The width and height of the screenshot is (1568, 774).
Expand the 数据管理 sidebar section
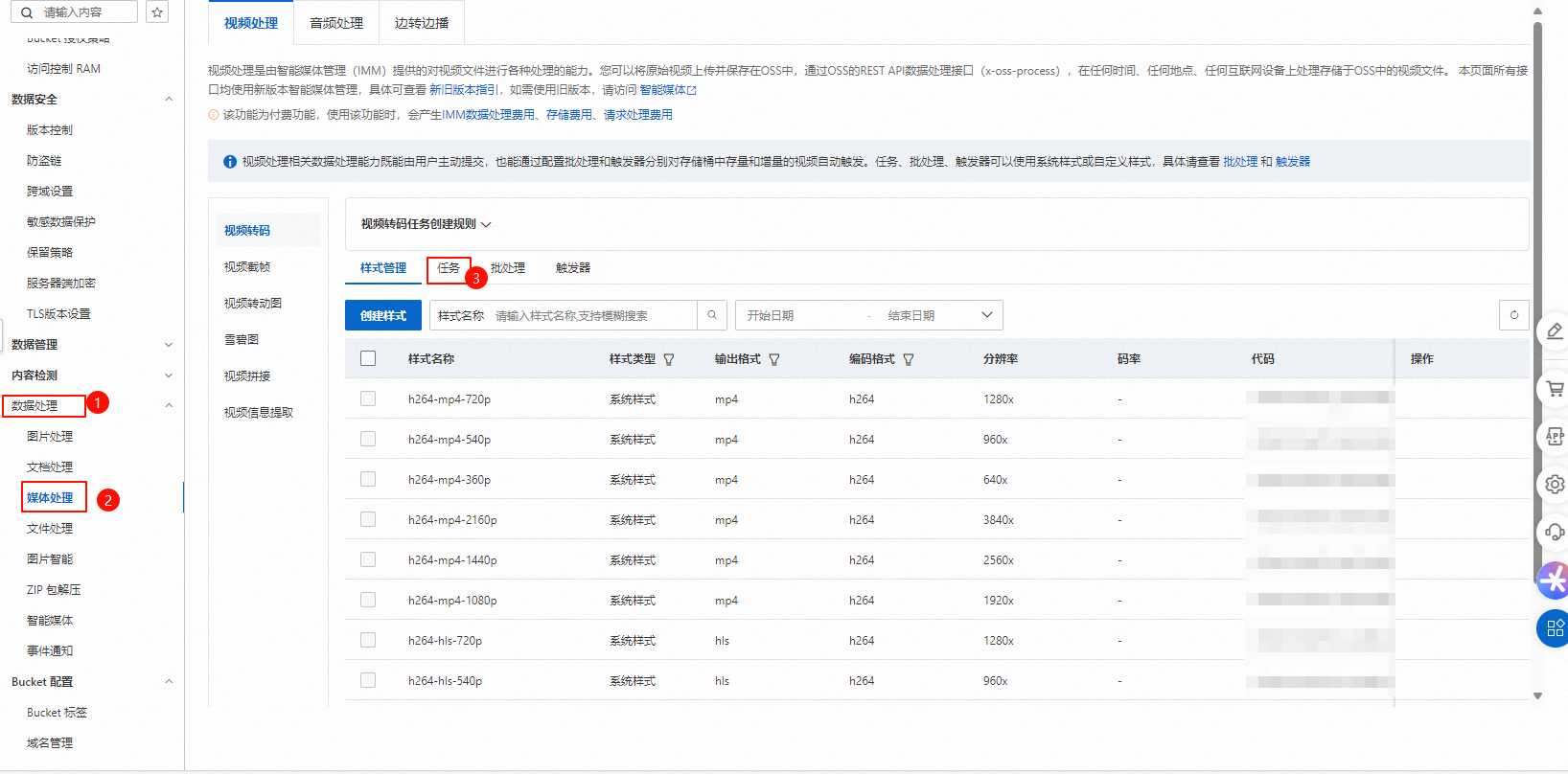point(169,345)
